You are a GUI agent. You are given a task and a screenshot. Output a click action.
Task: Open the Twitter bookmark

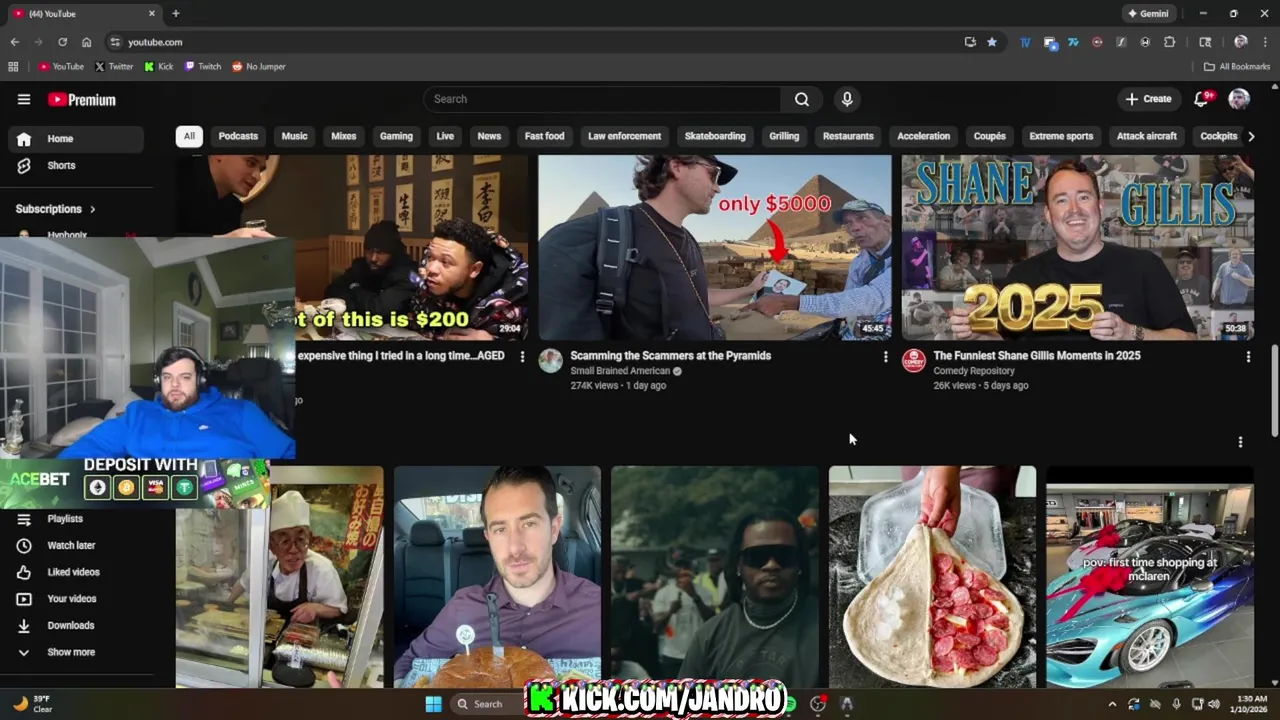[x=114, y=67]
